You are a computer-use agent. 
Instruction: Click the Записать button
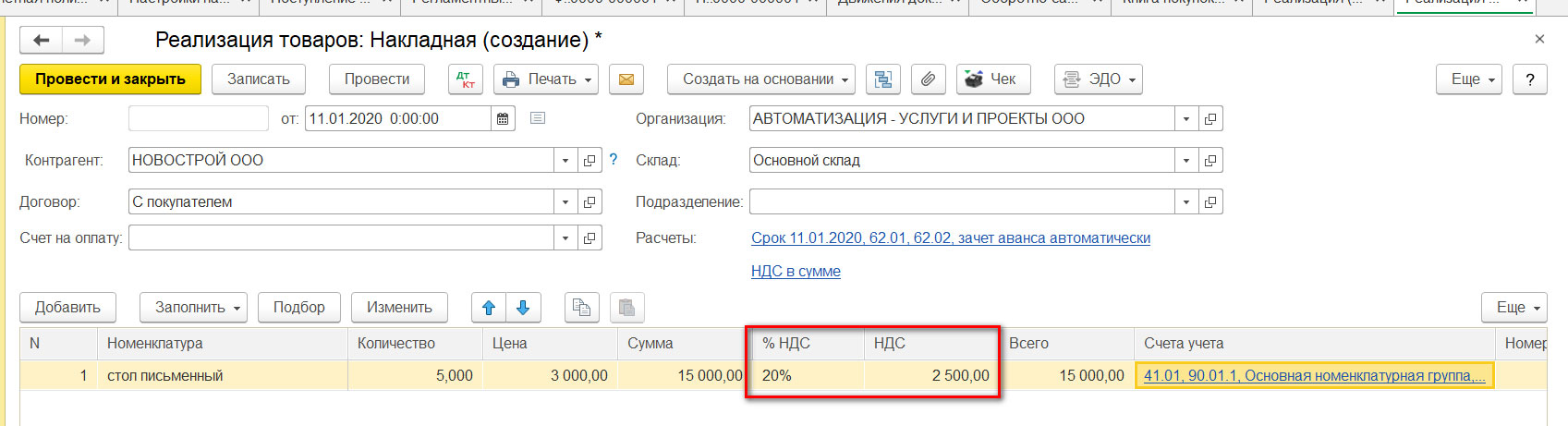point(259,79)
